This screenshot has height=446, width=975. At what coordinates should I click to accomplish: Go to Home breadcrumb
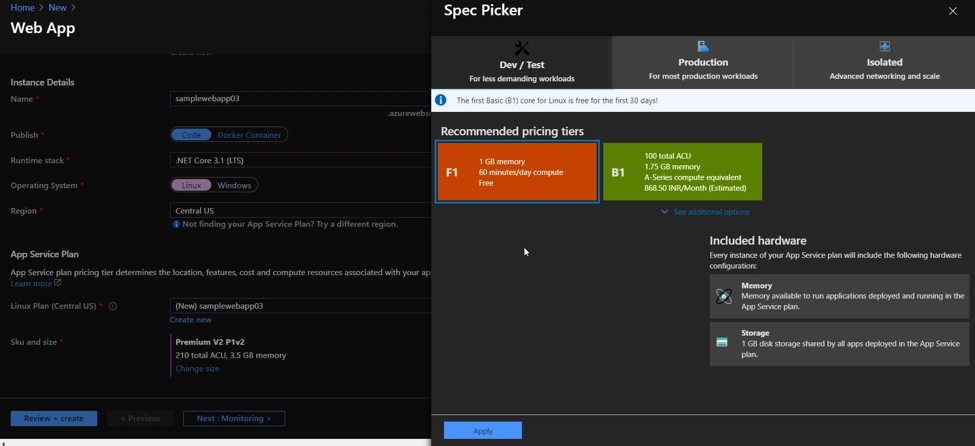[22, 8]
